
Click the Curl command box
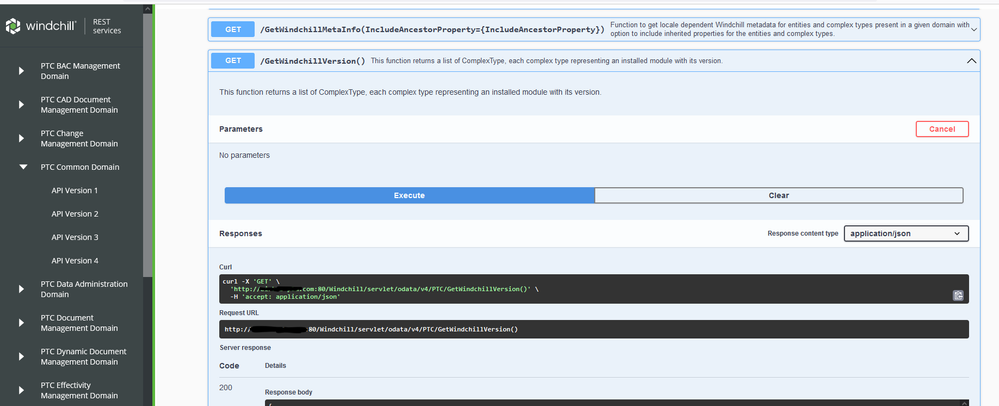click(x=594, y=289)
